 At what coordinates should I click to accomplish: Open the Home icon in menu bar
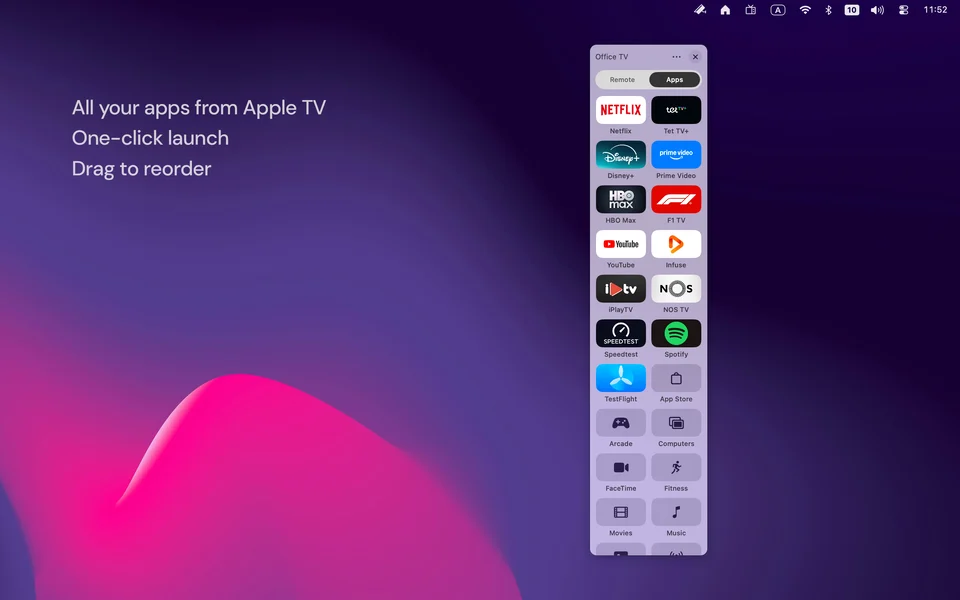pyautogui.click(x=726, y=10)
